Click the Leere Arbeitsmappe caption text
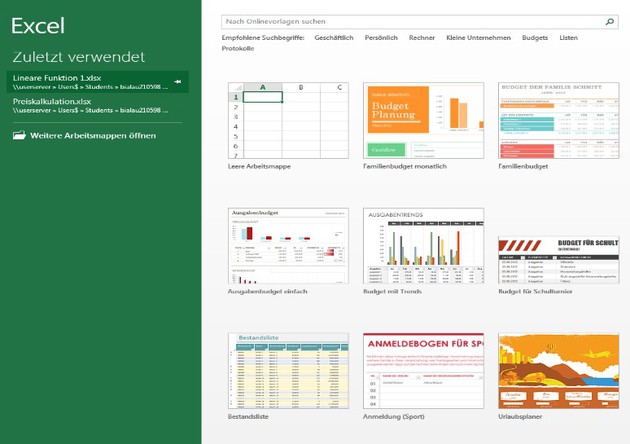 point(259,166)
